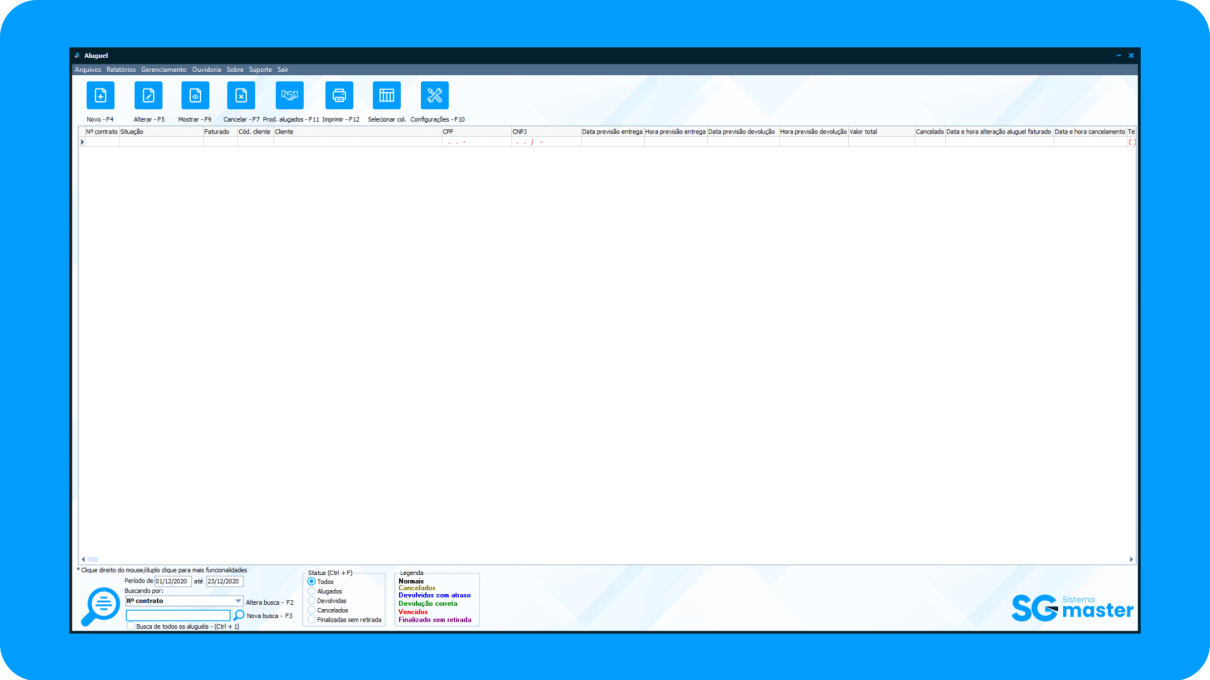Viewport: 1210px width, 680px height.
Task: Click the small Nova busca magnifier icon
Action: tap(239, 615)
